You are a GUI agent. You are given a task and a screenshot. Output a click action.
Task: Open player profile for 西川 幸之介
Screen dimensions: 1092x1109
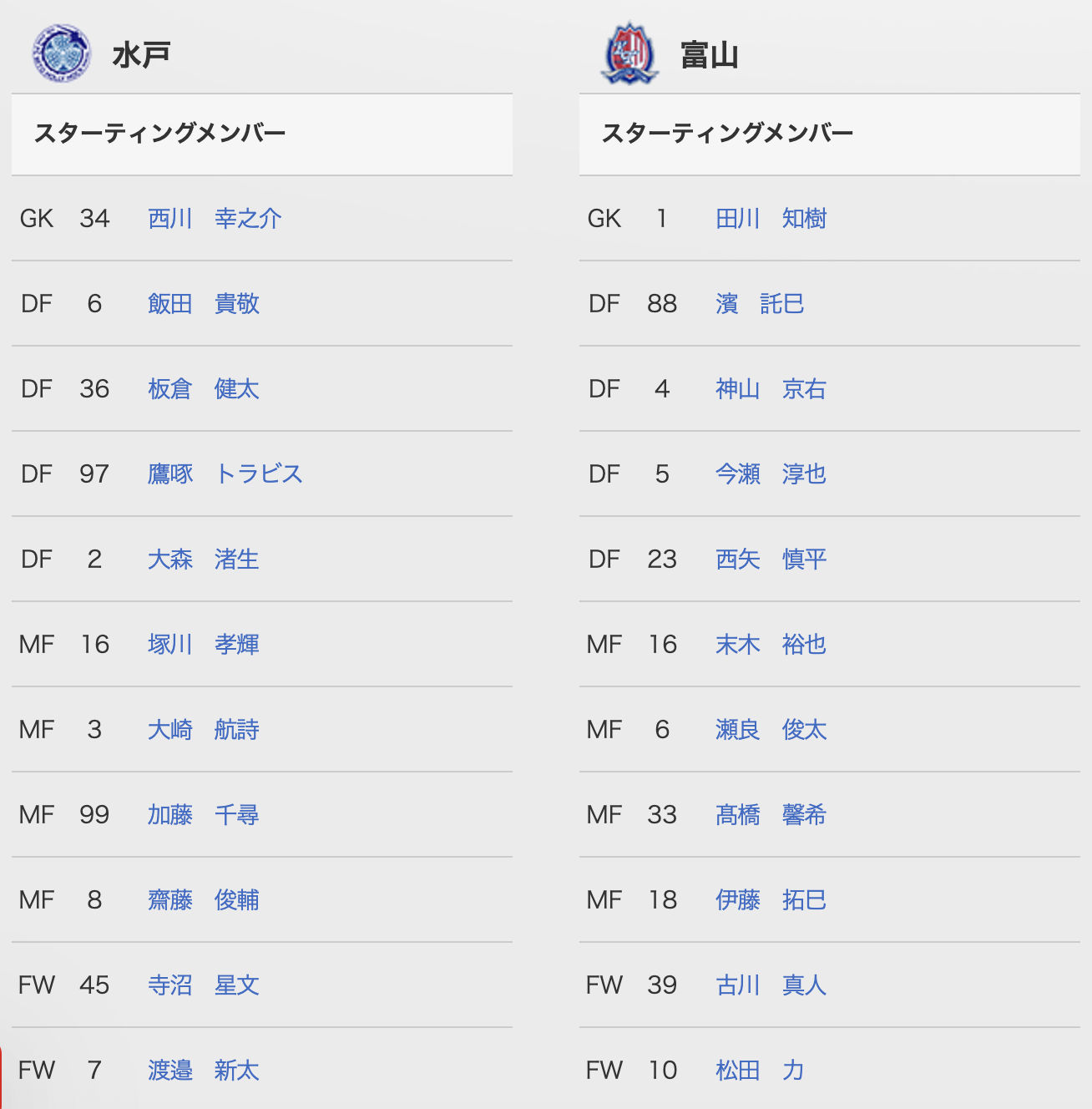point(215,219)
